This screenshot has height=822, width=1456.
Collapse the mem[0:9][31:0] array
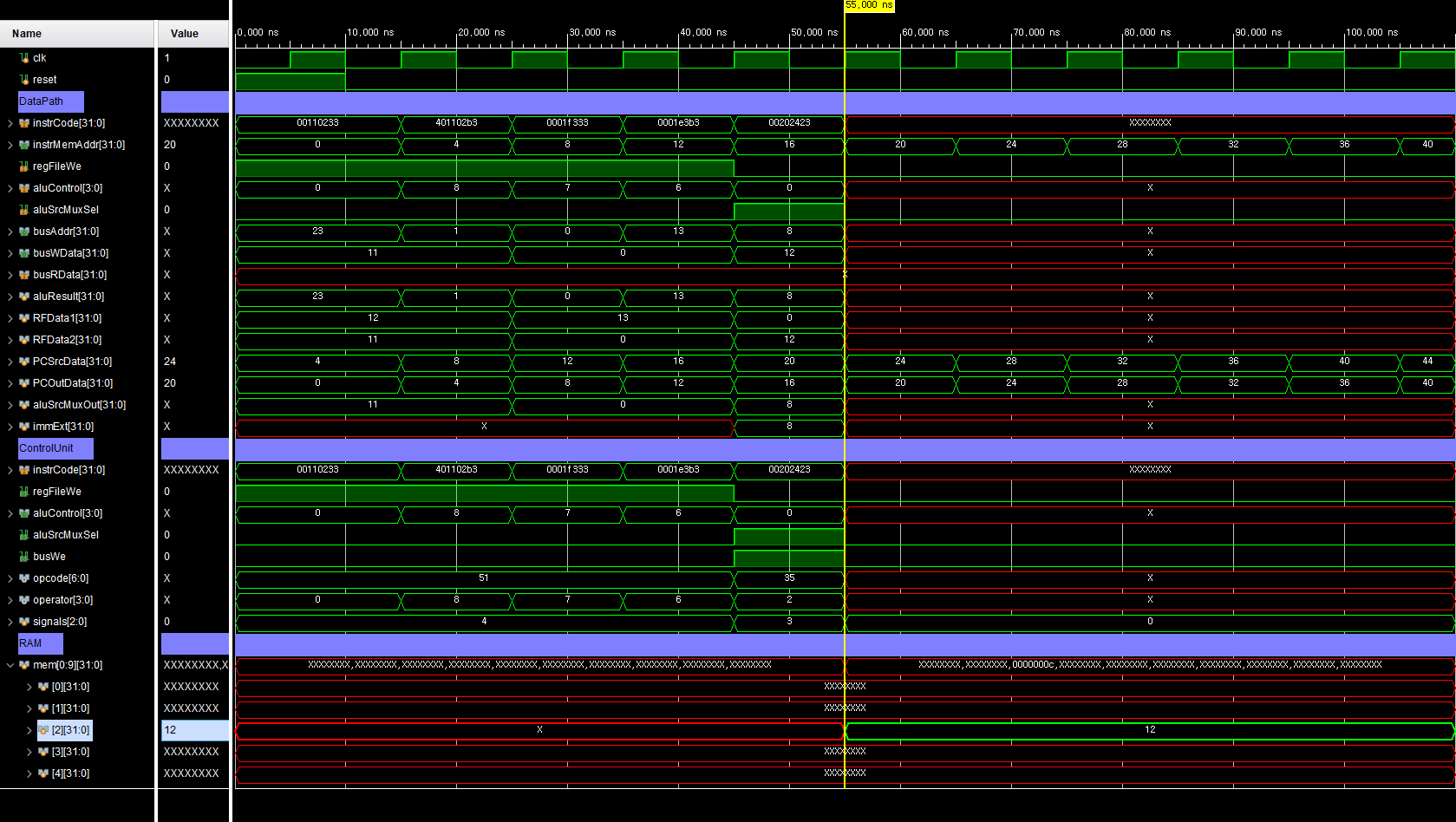tap(10, 665)
